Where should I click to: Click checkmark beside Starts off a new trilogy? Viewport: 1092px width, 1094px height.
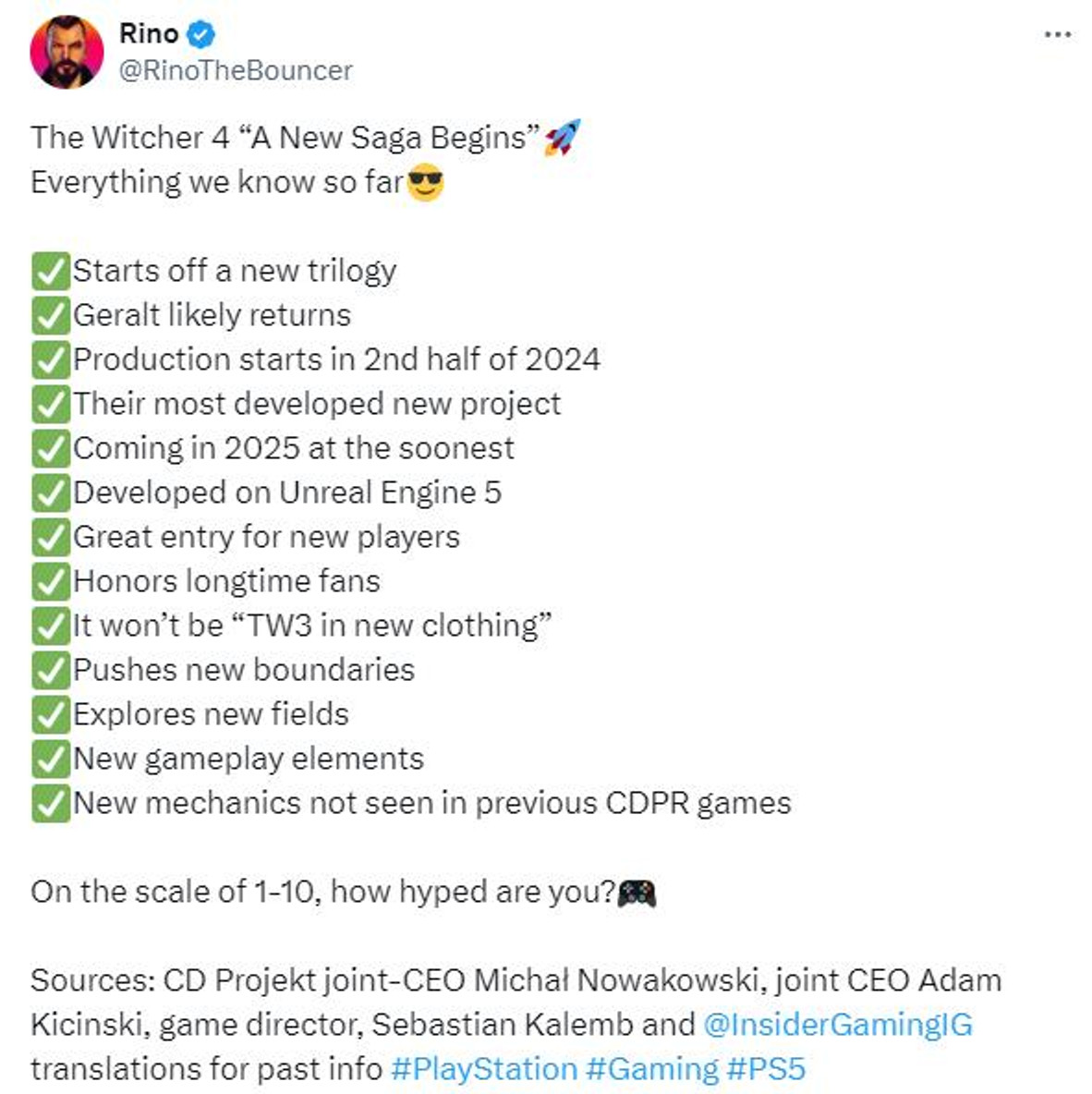51,272
